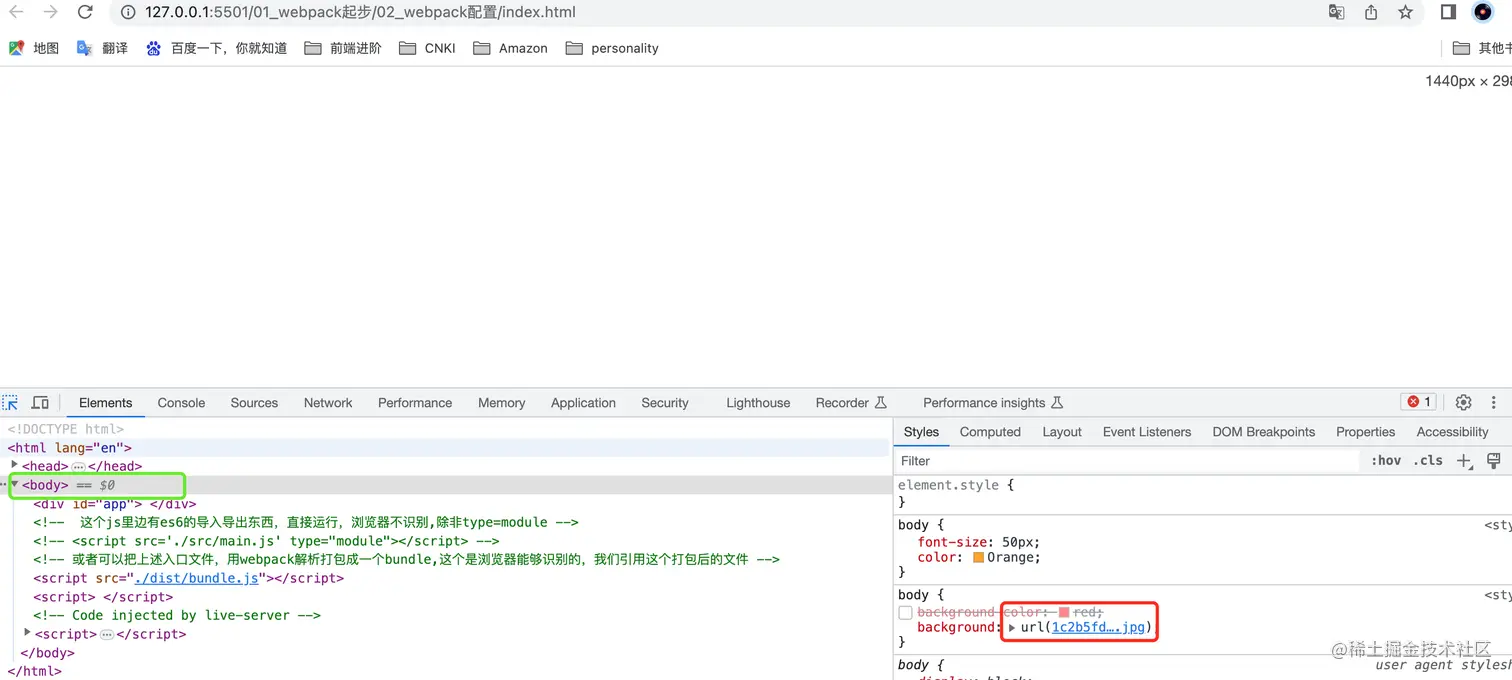Select the Elements tab
This screenshot has height=680, width=1512.
[x=105, y=403]
